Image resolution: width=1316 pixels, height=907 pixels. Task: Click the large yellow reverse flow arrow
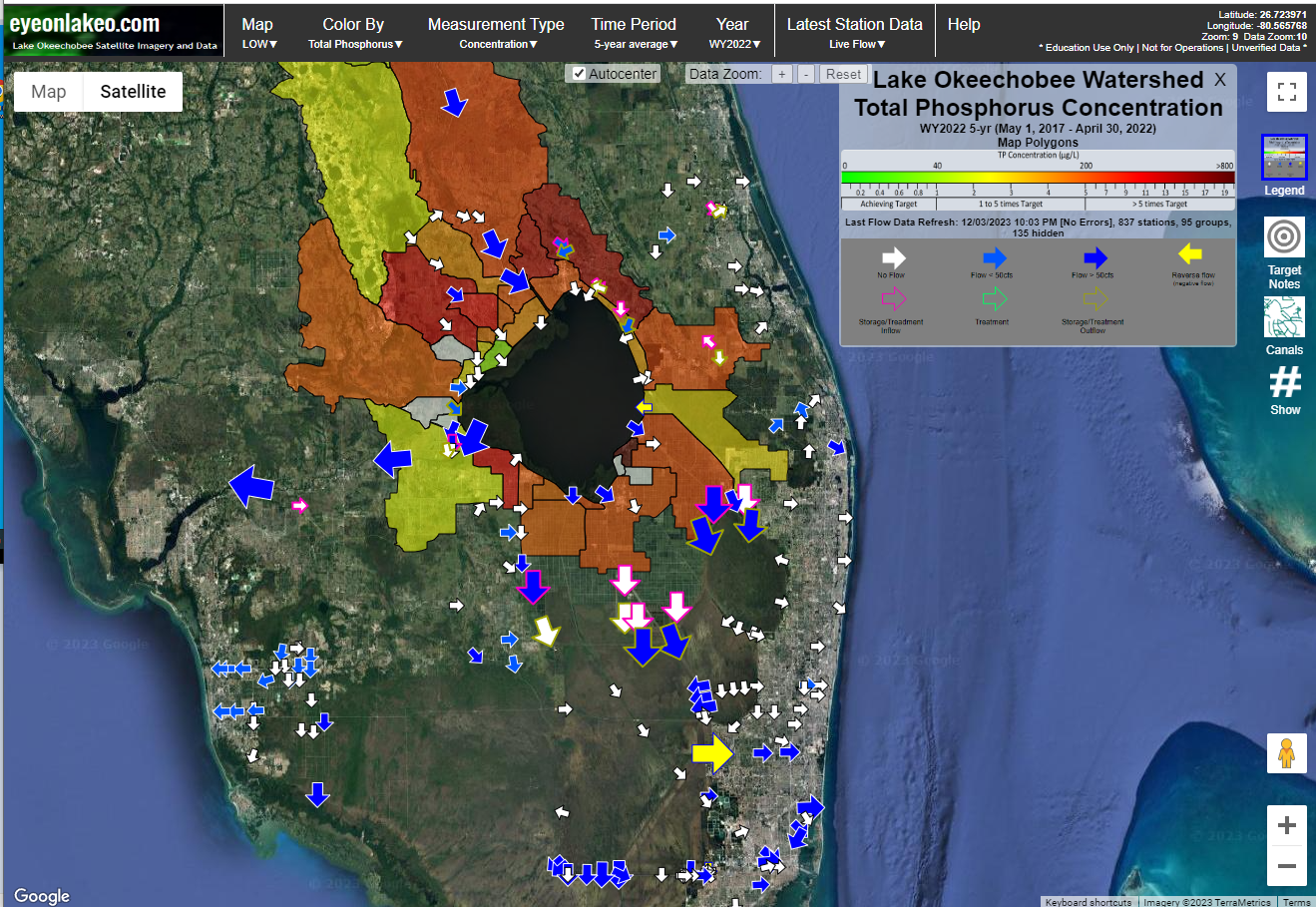(x=712, y=753)
